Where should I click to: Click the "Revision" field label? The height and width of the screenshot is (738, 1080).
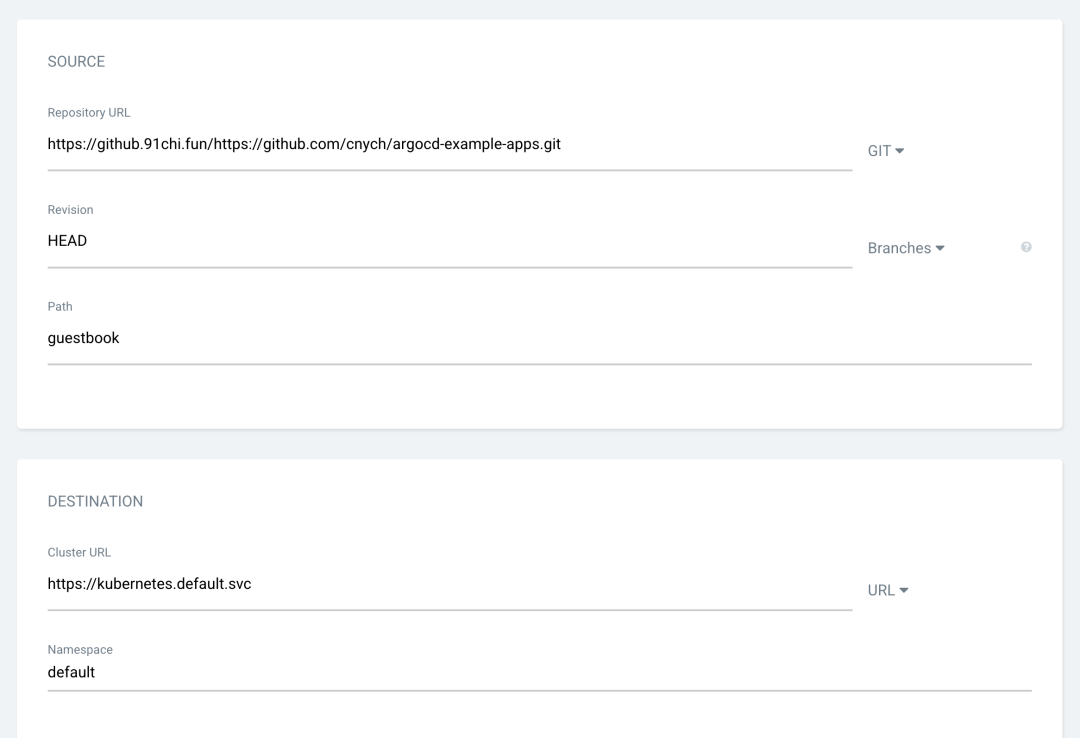70,210
